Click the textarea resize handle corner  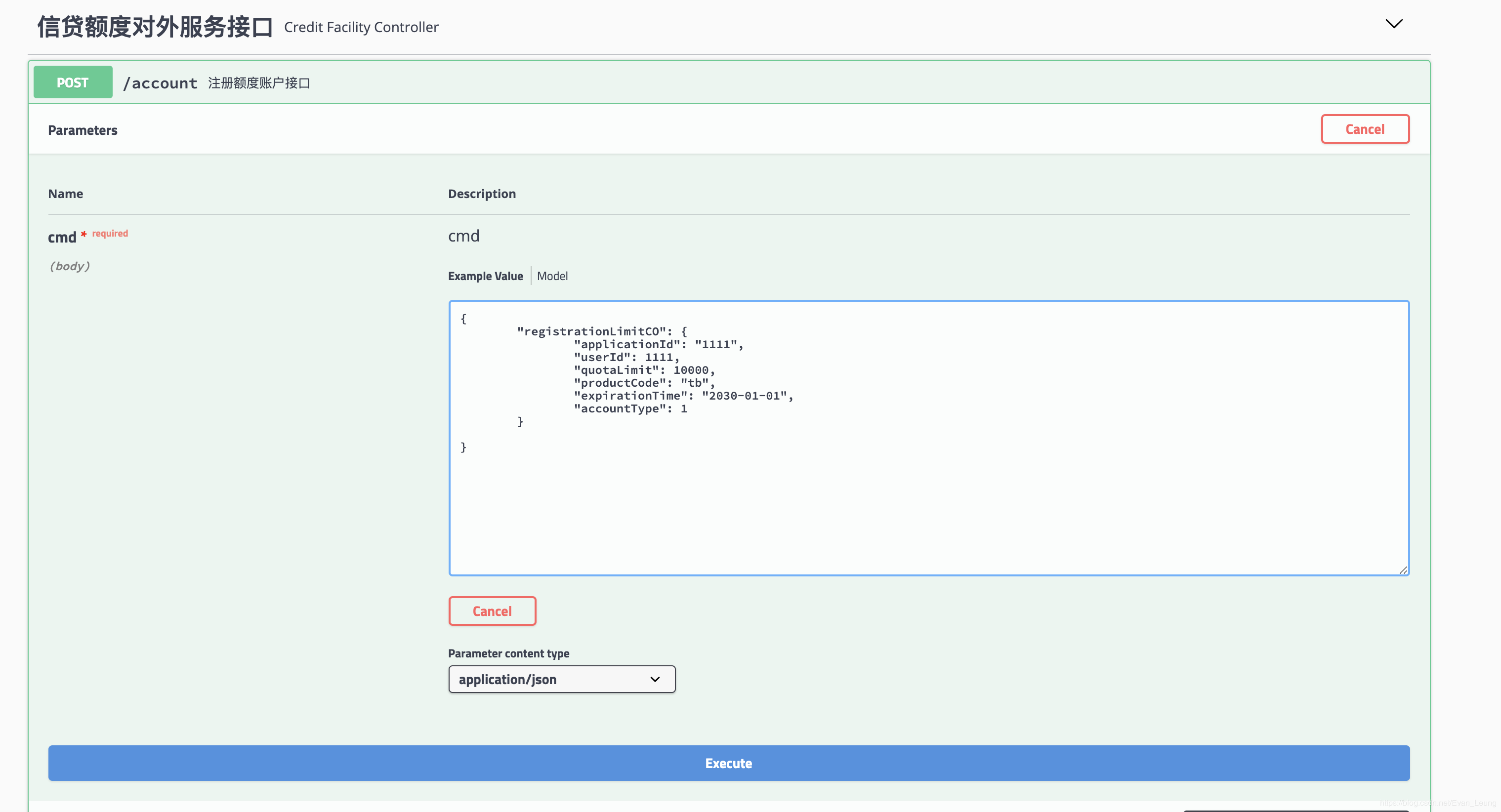click(1403, 569)
